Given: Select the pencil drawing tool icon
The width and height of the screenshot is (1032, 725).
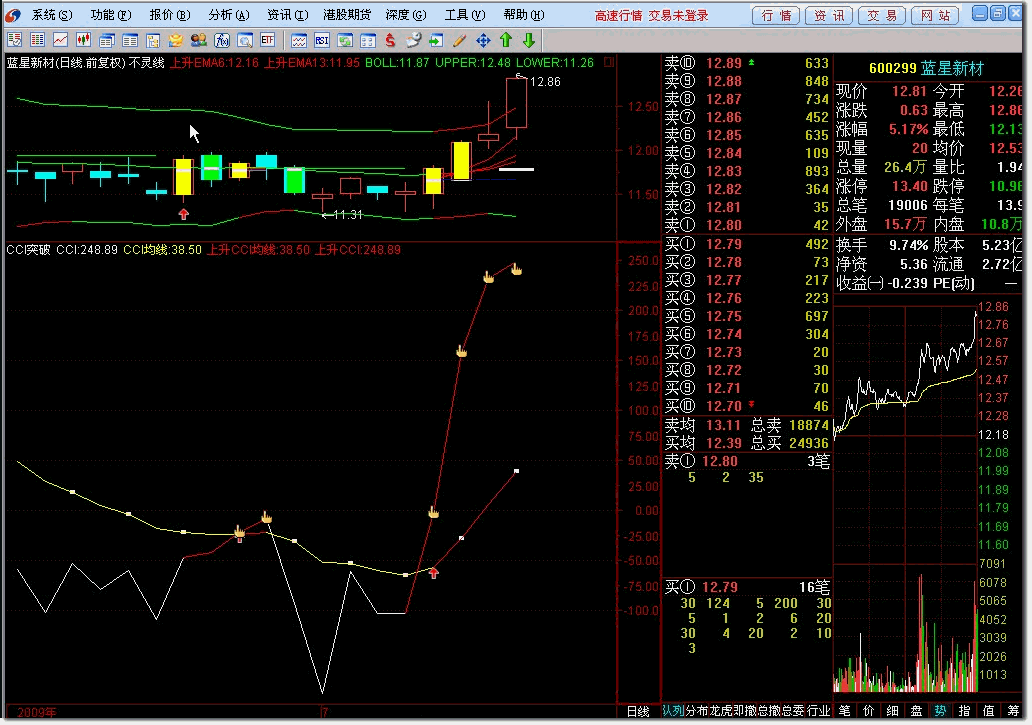Looking at the screenshot, I should (459, 40).
